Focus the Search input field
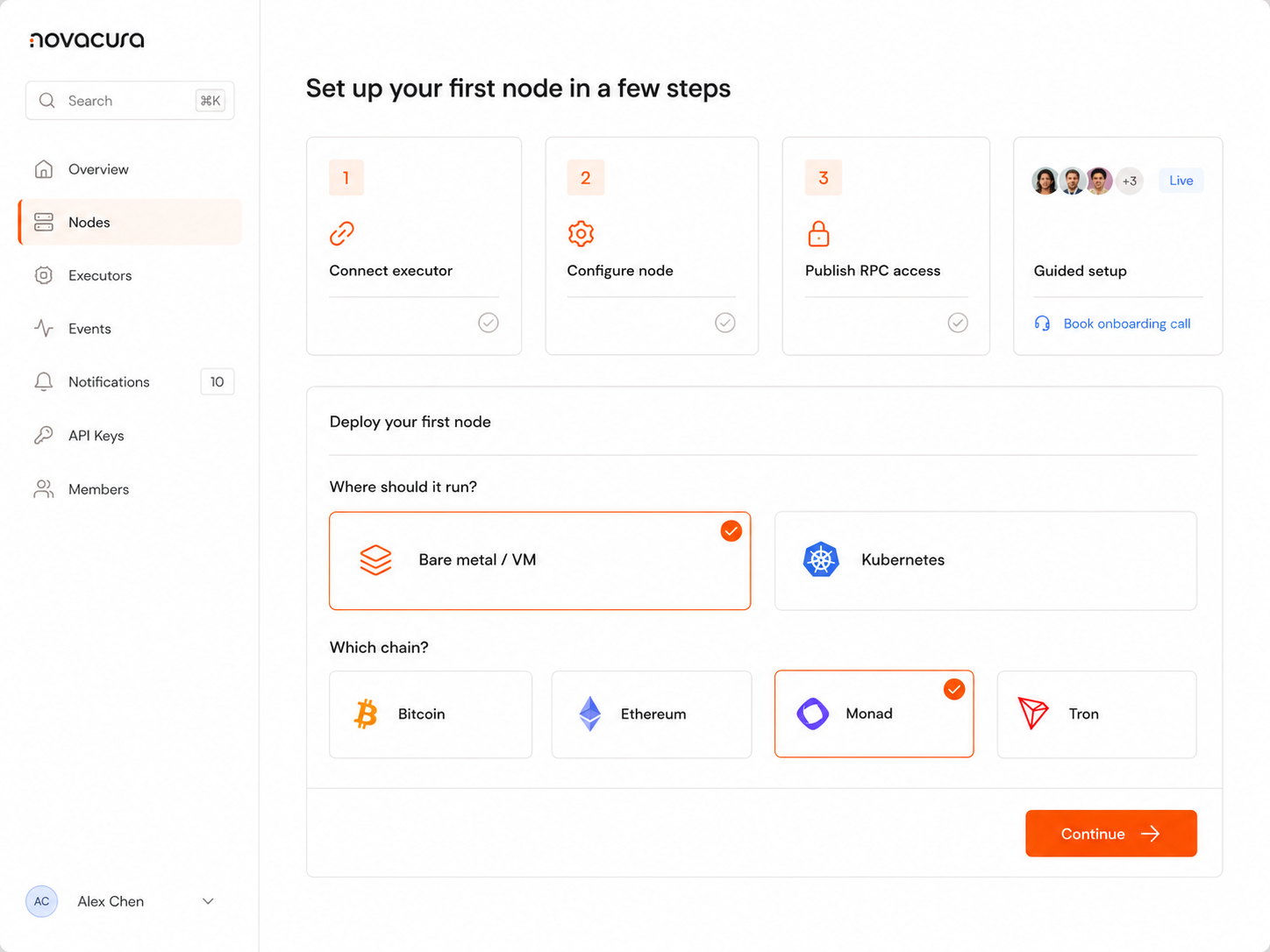 (x=130, y=101)
